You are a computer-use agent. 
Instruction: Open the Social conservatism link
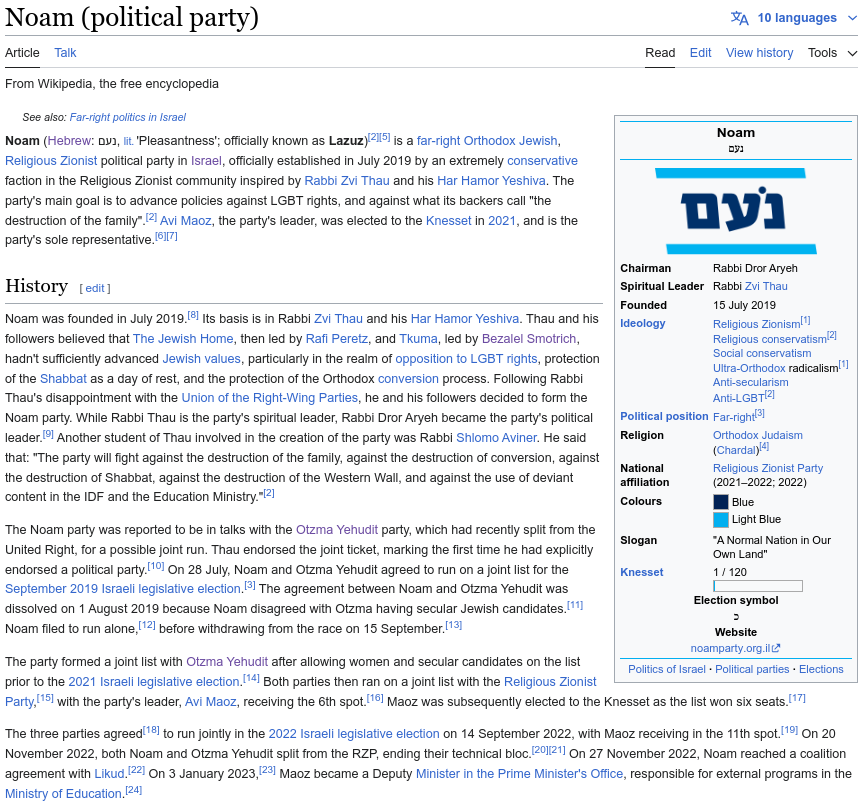click(x=762, y=353)
